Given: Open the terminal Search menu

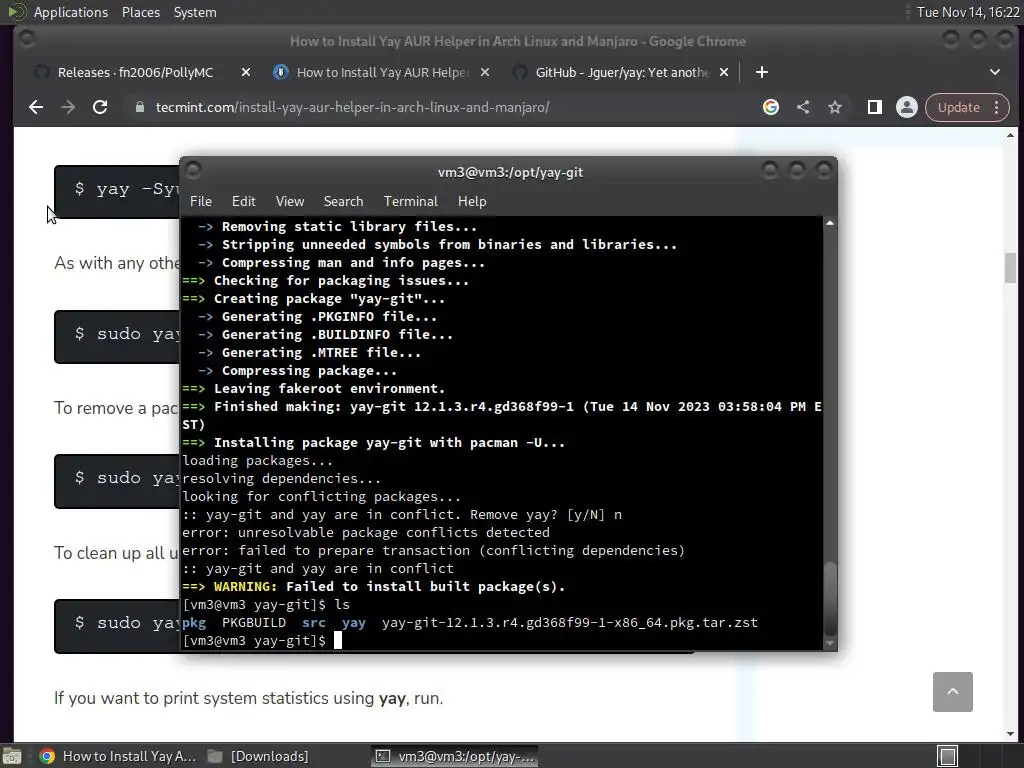Looking at the screenshot, I should (344, 201).
